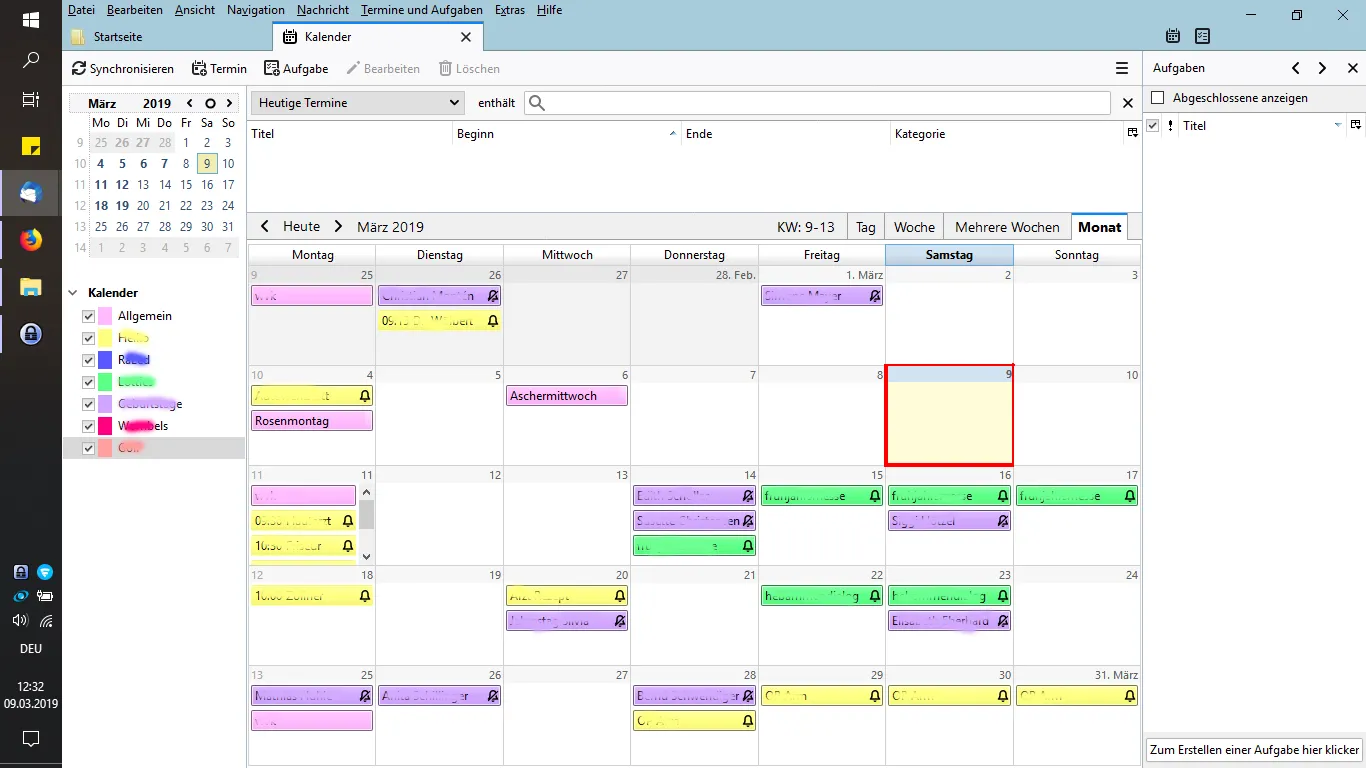Open the Datei menu
This screenshot has width=1366, height=768.
pyautogui.click(x=81, y=10)
